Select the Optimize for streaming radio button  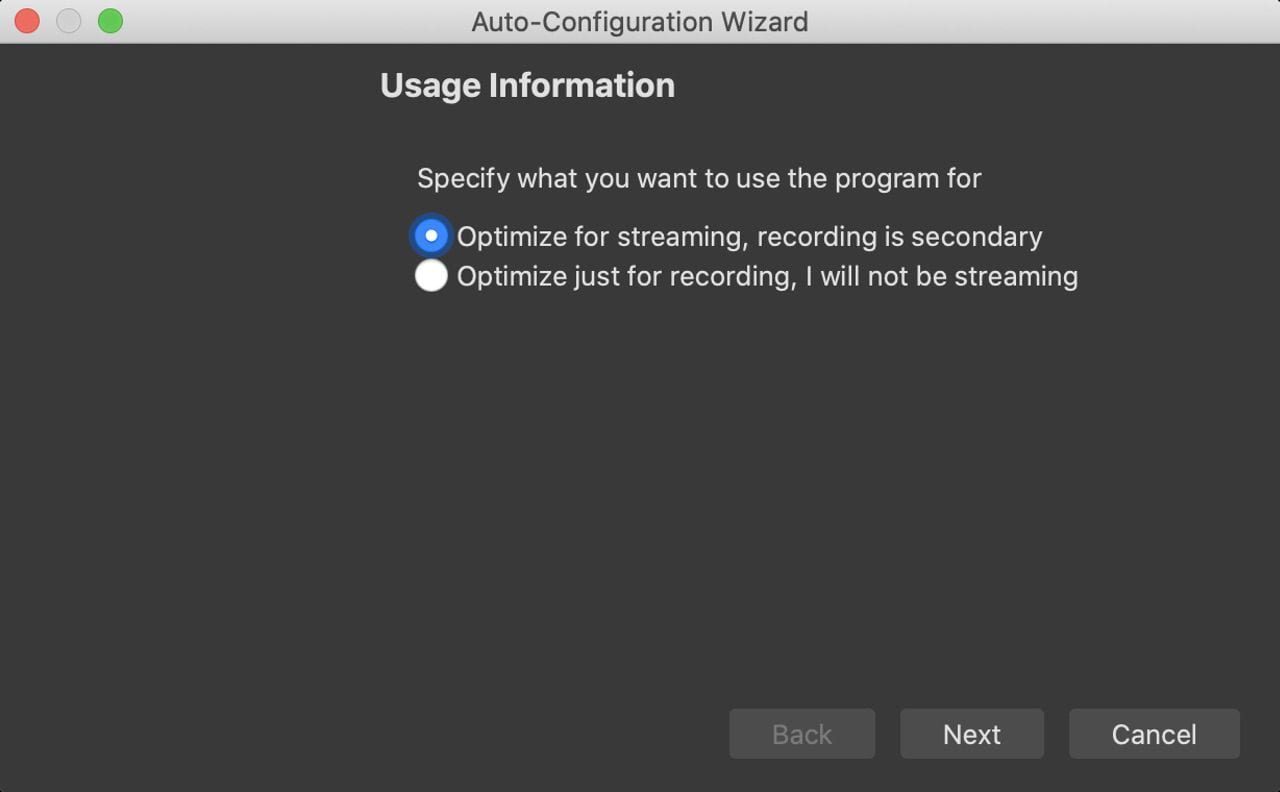point(431,236)
